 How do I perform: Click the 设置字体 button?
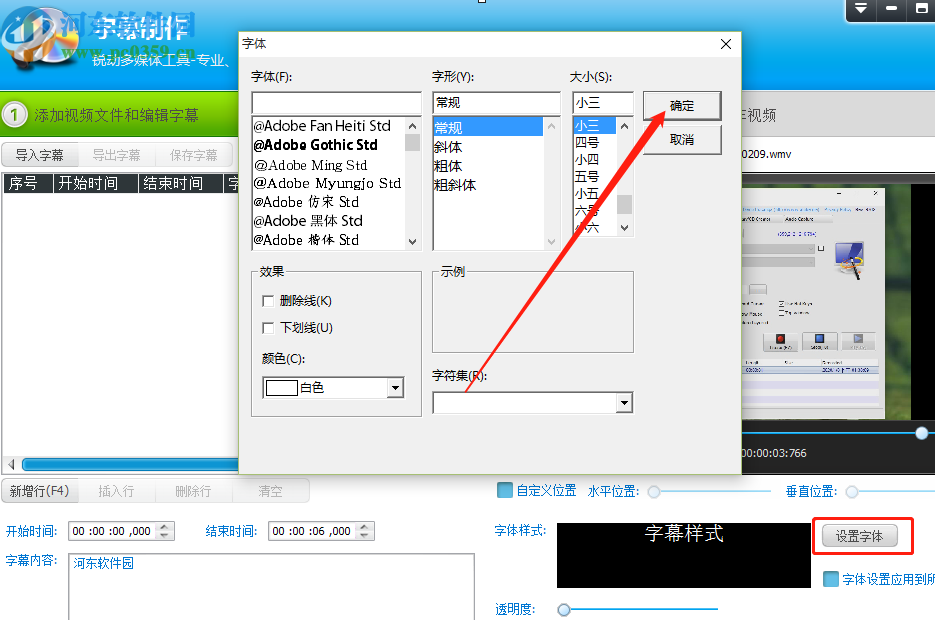860,536
